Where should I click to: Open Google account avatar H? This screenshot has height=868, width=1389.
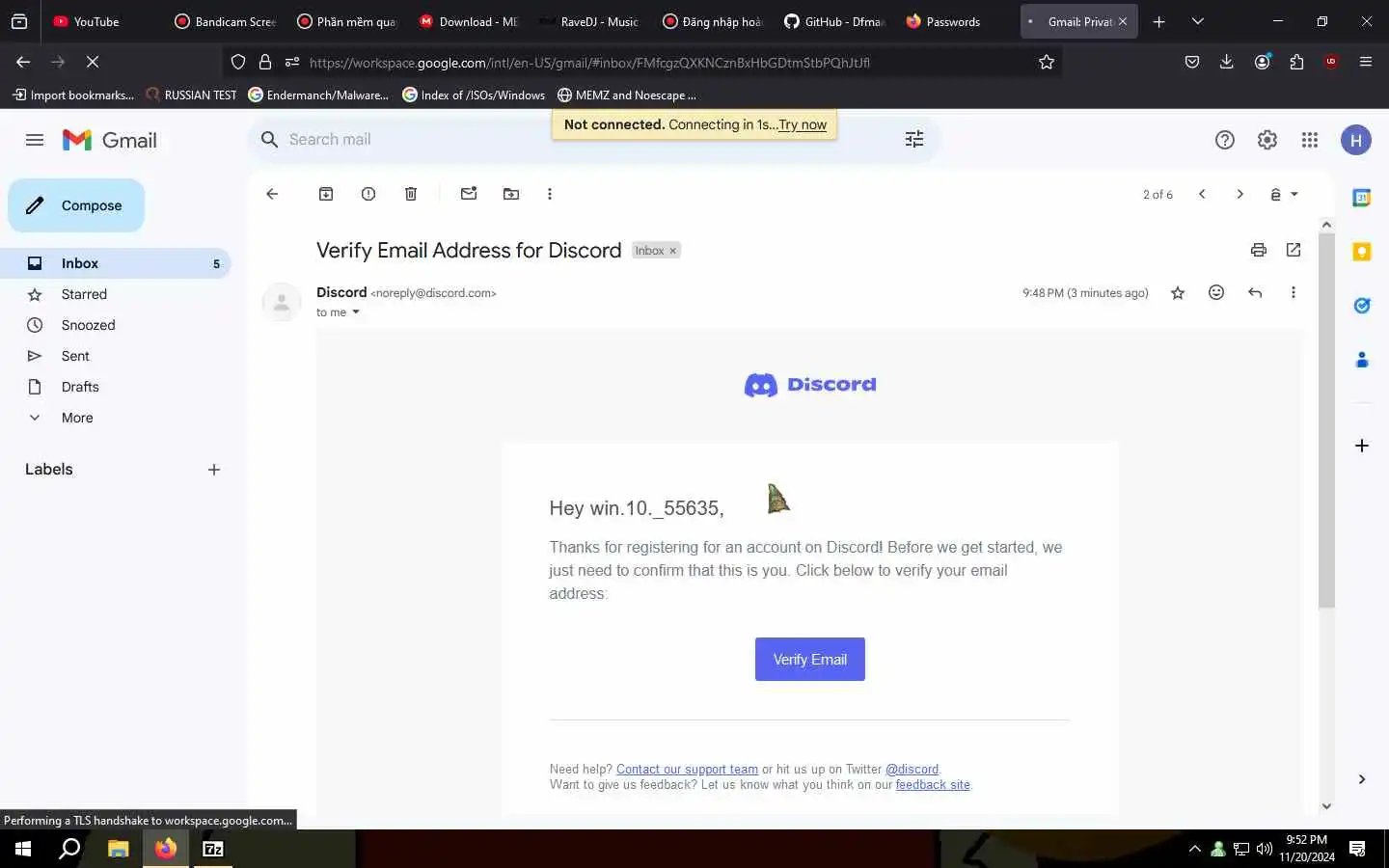point(1356,140)
